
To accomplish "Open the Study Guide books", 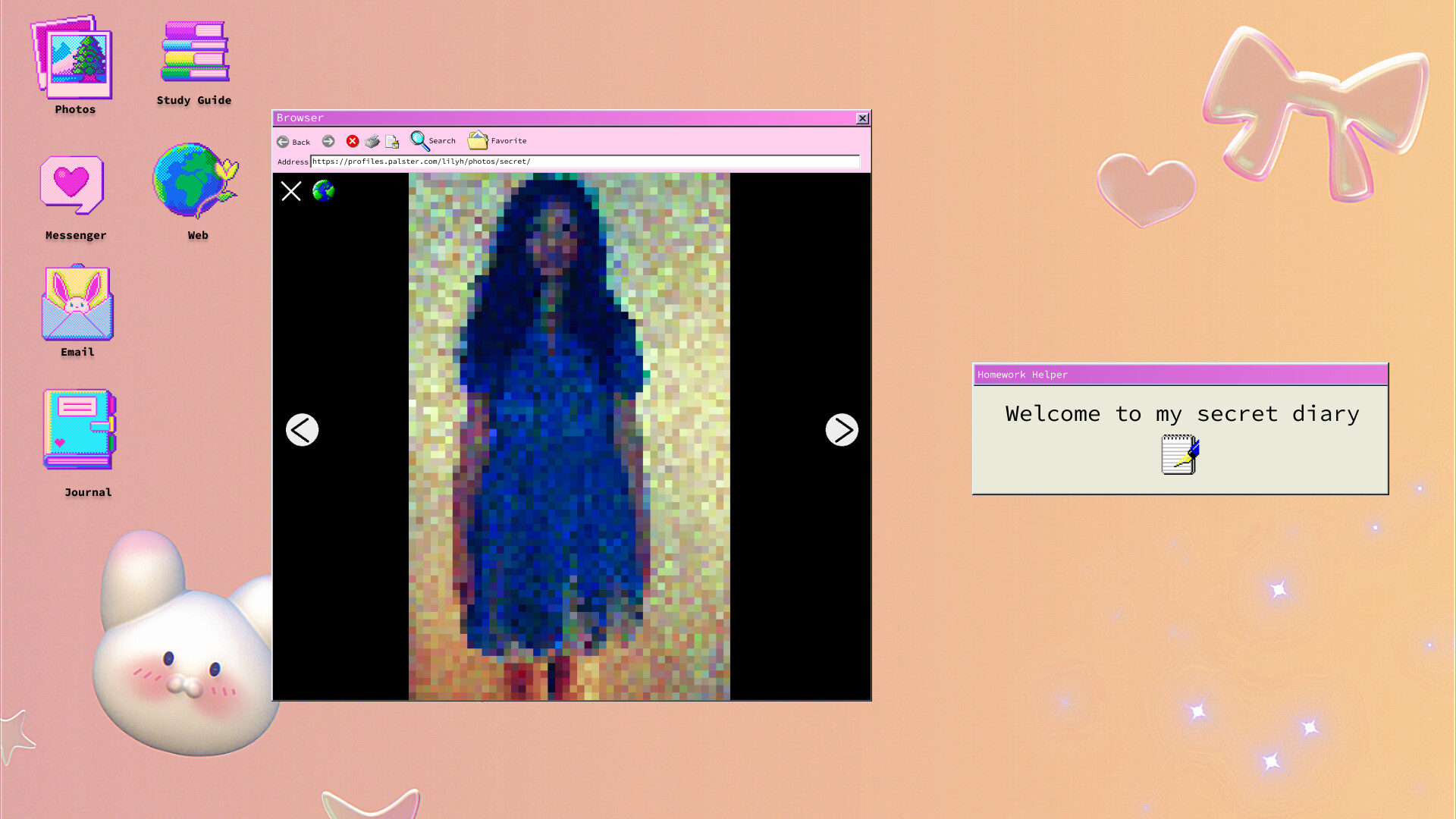I will (194, 52).
